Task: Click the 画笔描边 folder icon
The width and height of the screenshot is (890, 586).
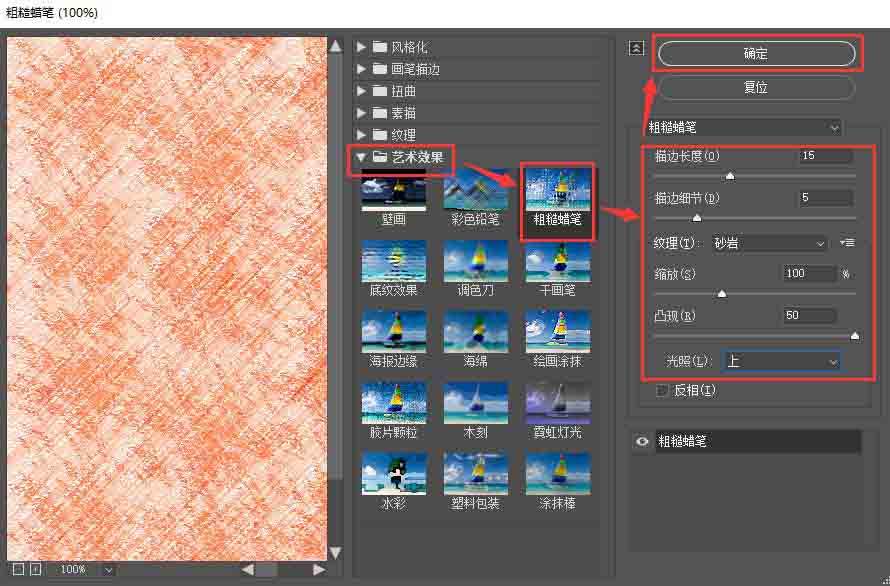Action: click(380, 69)
